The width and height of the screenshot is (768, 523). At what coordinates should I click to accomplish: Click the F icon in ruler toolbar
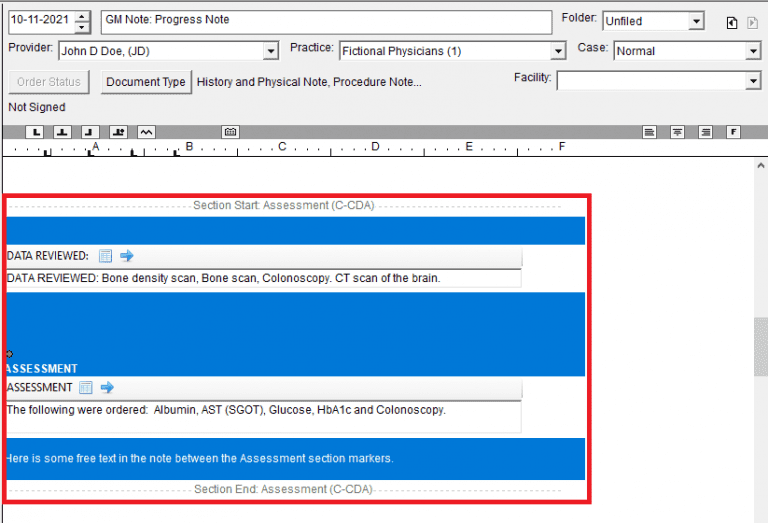[x=733, y=132]
